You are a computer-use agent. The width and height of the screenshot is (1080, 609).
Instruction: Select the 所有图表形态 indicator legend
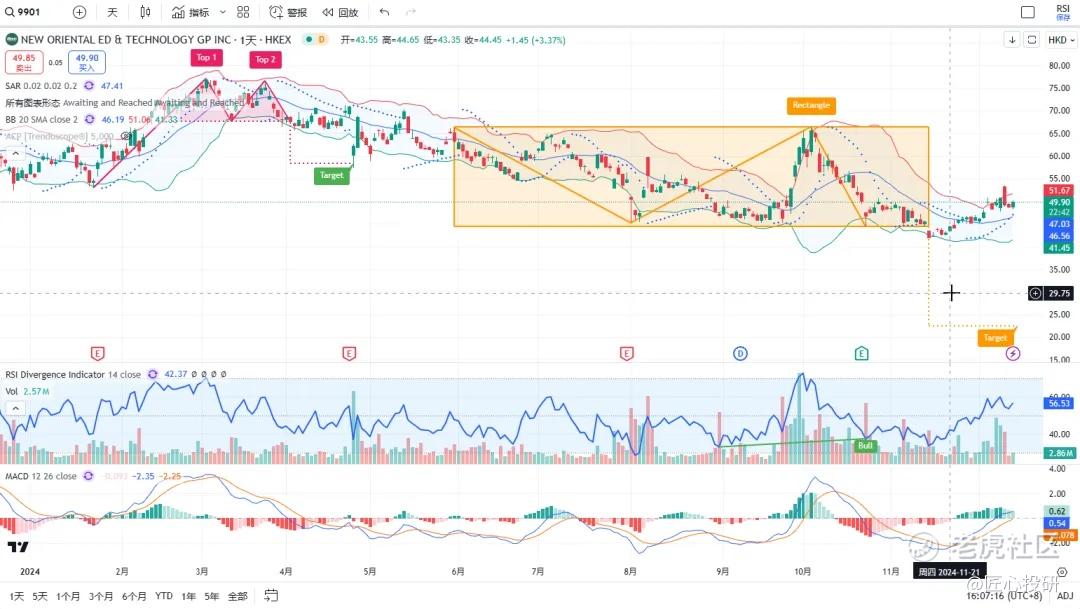tap(125, 103)
